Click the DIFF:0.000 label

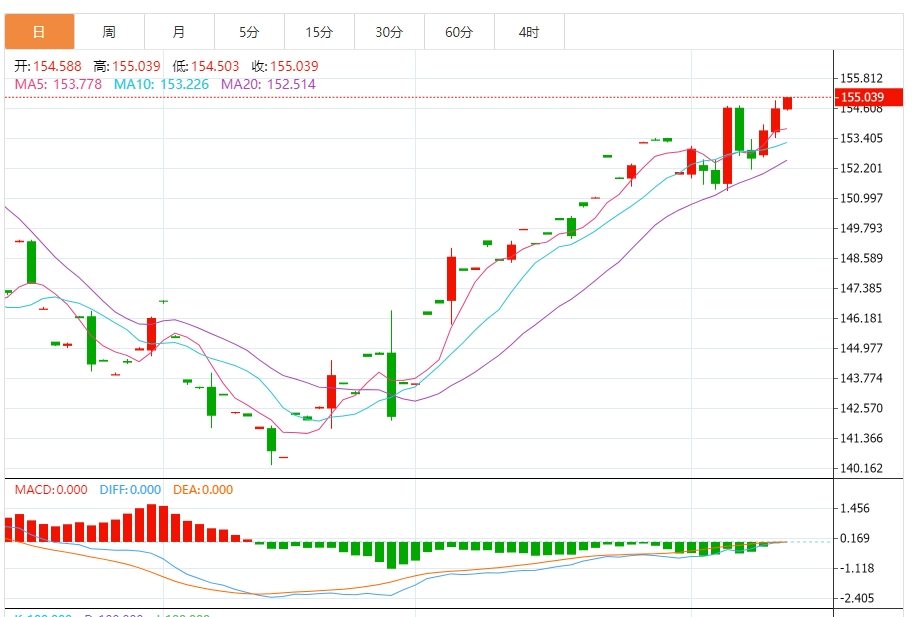130,490
